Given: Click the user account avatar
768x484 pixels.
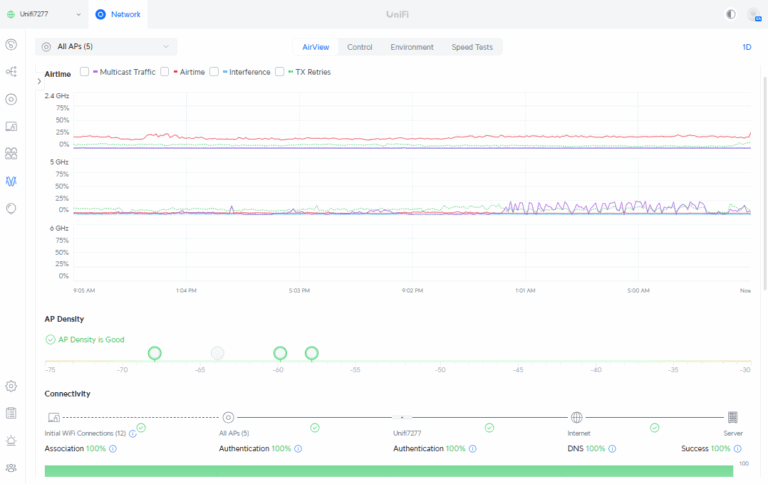Looking at the screenshot, I should [x=753, y=15].
